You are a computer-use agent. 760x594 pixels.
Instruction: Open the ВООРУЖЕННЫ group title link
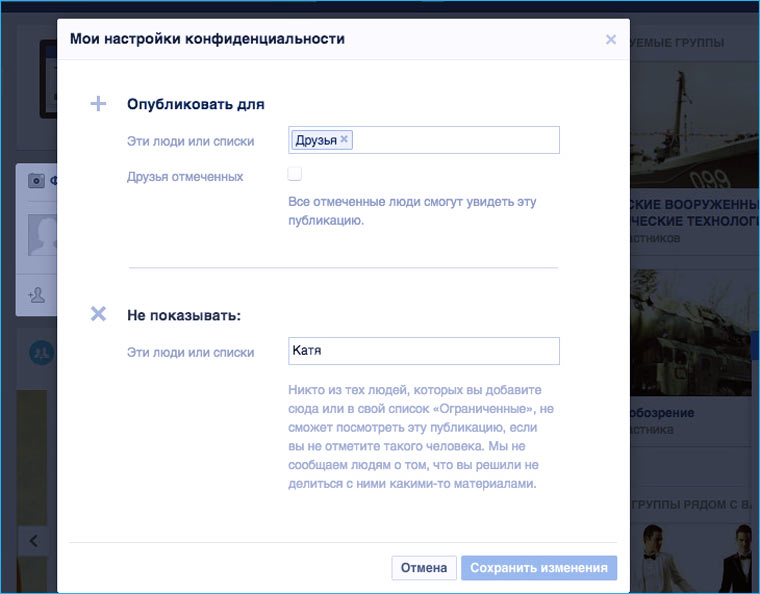tap(690, 203)
